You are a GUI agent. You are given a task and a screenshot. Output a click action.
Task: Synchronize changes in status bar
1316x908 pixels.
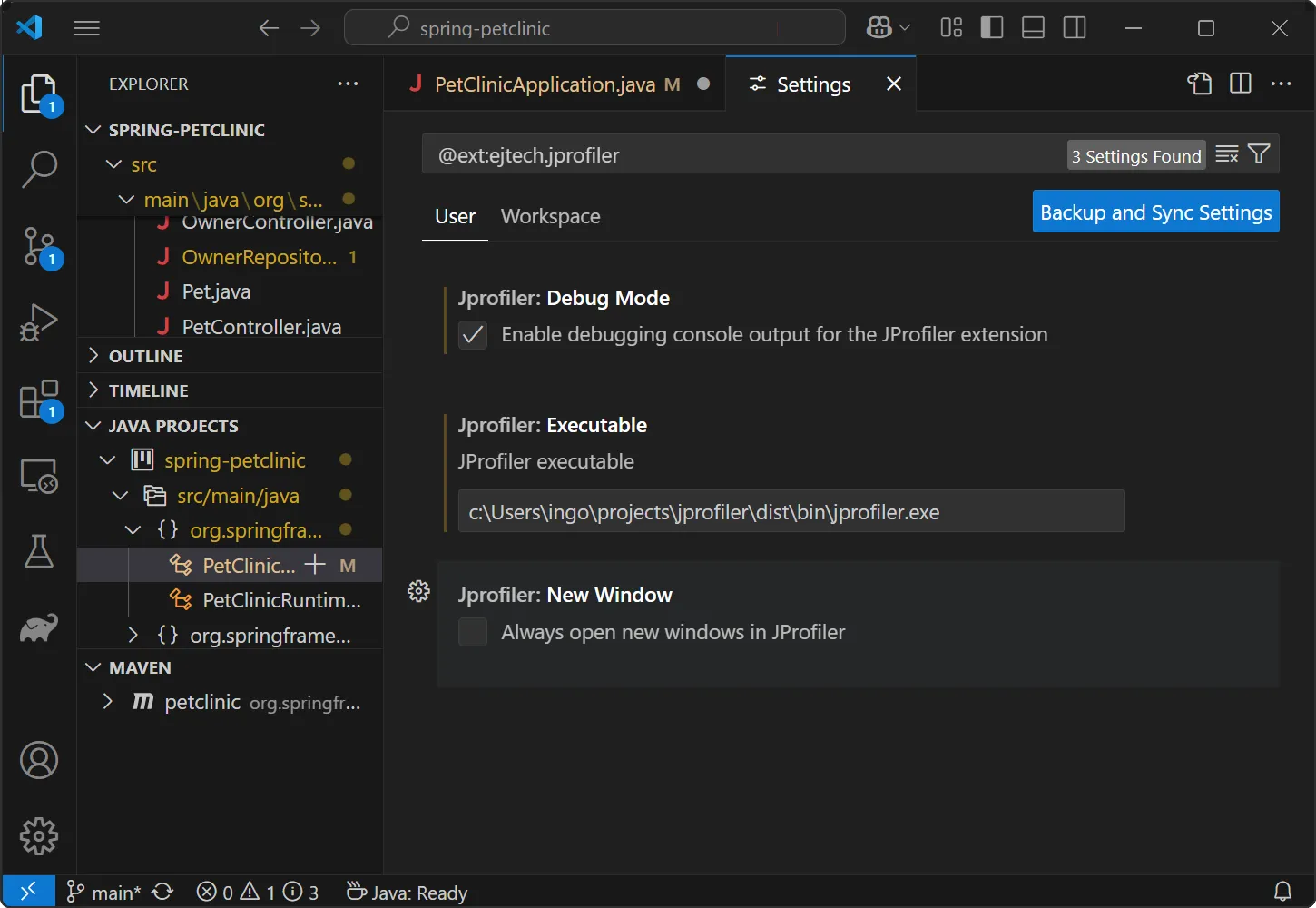(x=162, y=893)
